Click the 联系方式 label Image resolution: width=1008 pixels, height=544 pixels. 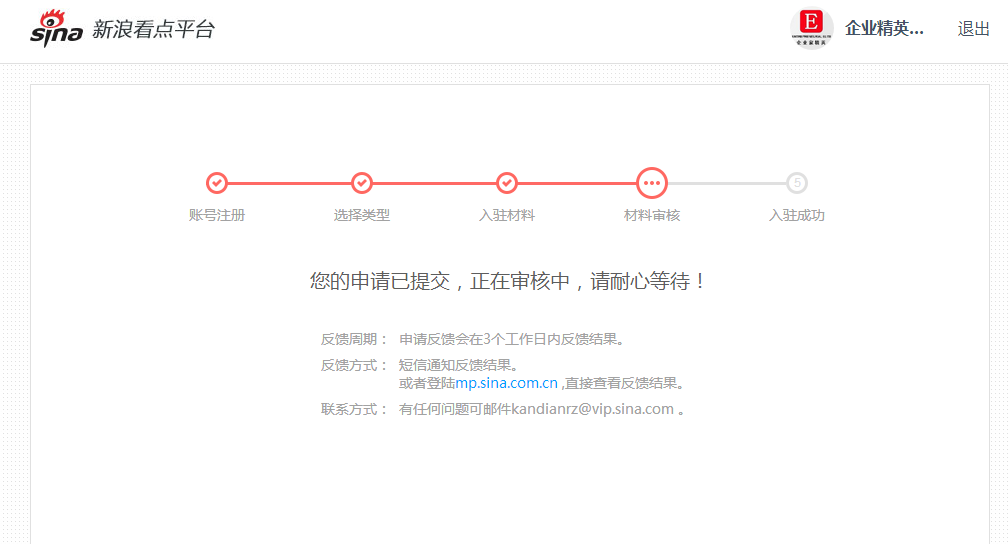(x=354, y=409)
